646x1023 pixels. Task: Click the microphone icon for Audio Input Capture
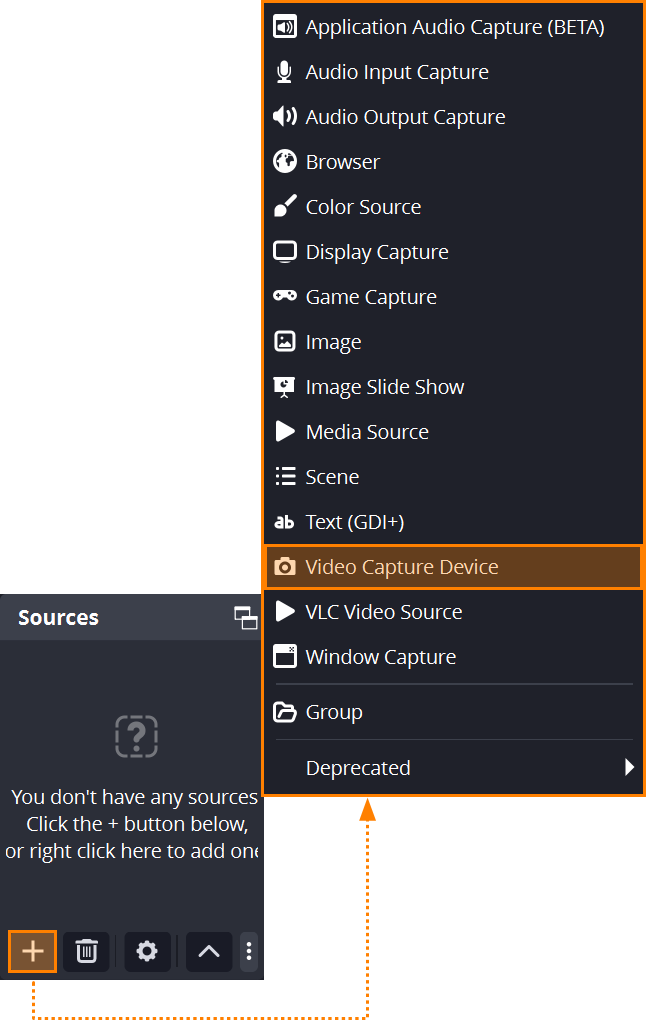click(285, 72)
